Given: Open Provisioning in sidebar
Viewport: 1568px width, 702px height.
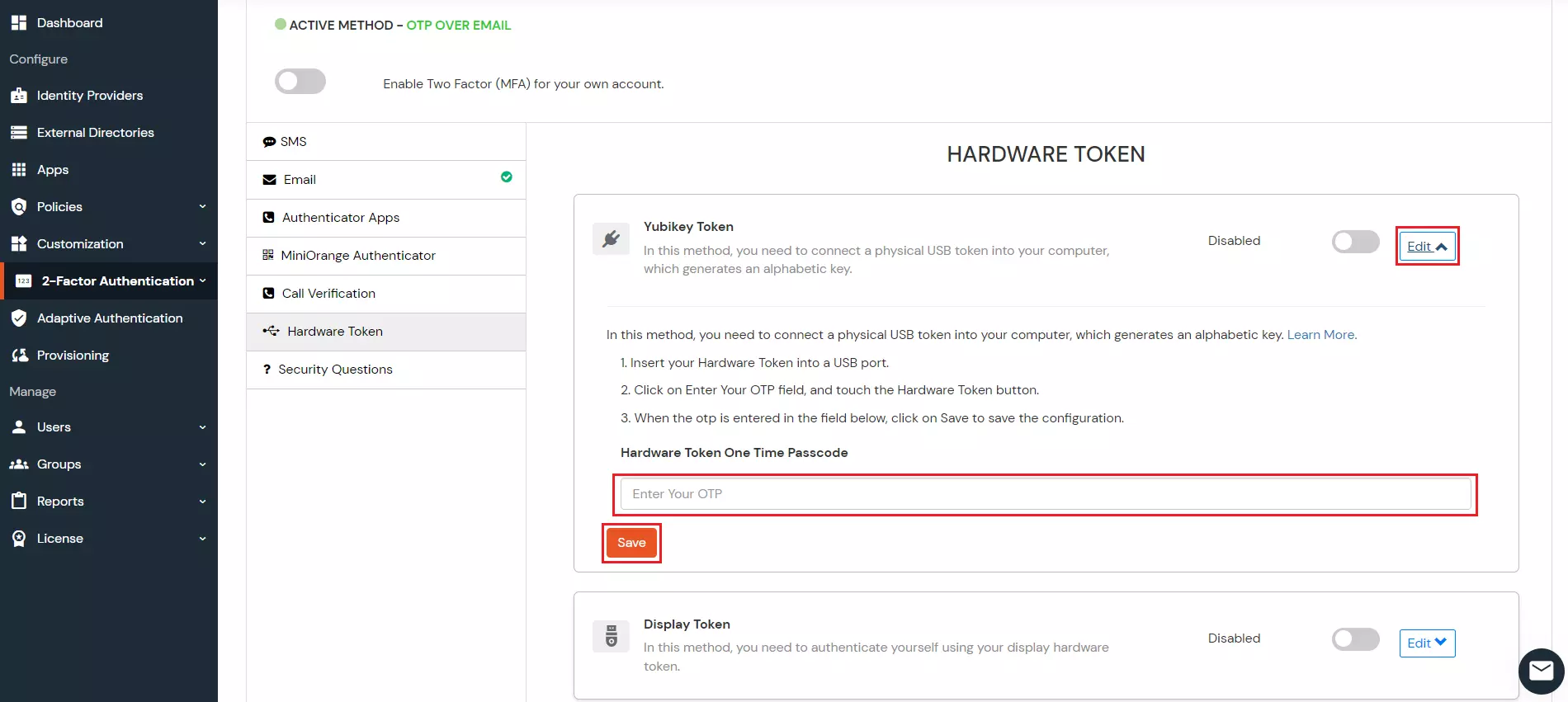Looking at the screenshot, I should pos(73,356).
